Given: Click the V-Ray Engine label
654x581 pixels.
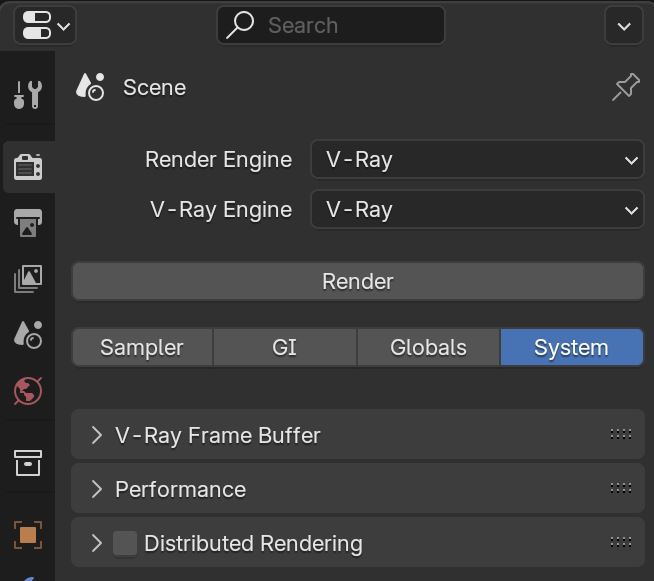Looking at the screenshot, I should [221, 210].
